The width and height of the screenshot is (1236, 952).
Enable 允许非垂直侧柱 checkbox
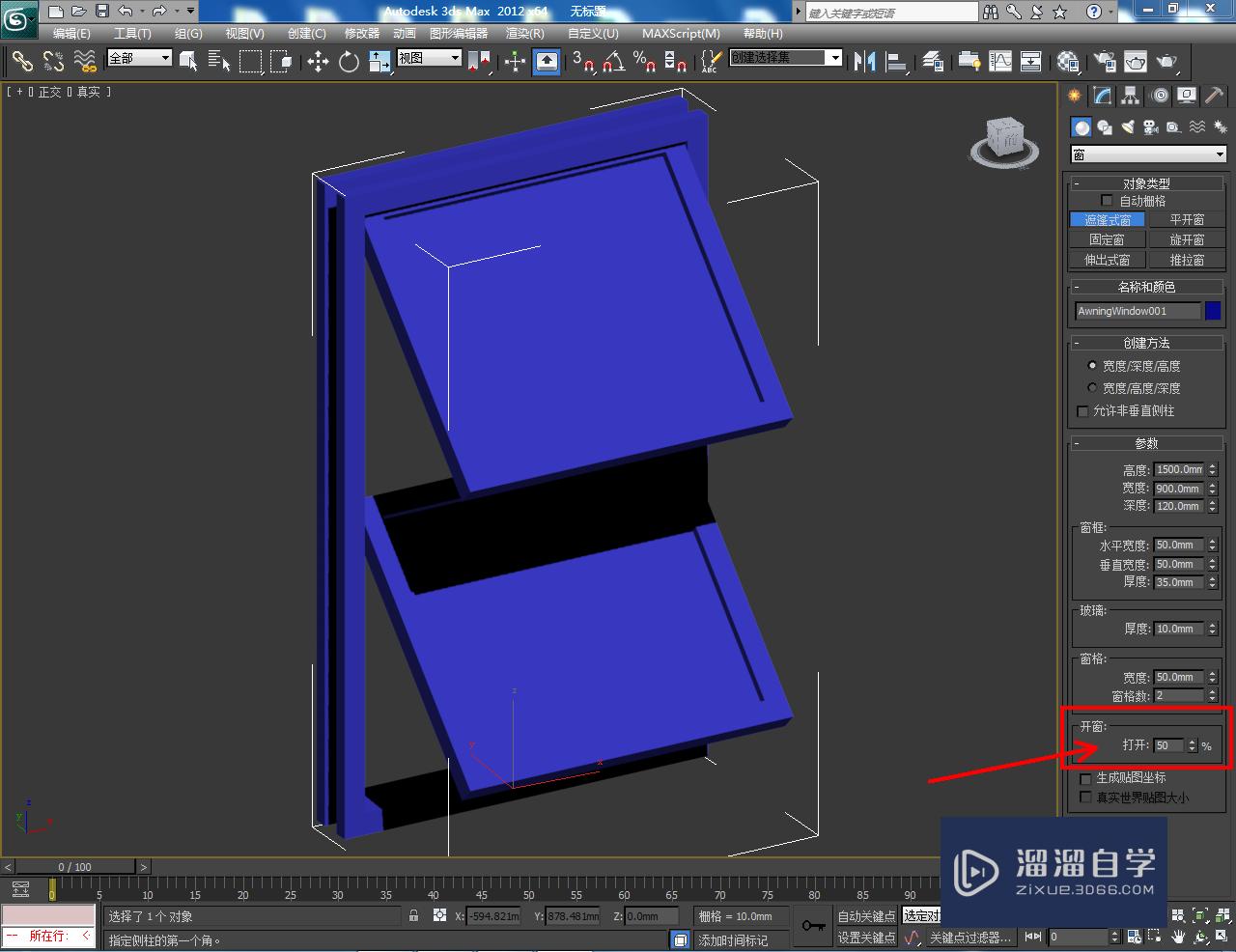pos(1082,411)
